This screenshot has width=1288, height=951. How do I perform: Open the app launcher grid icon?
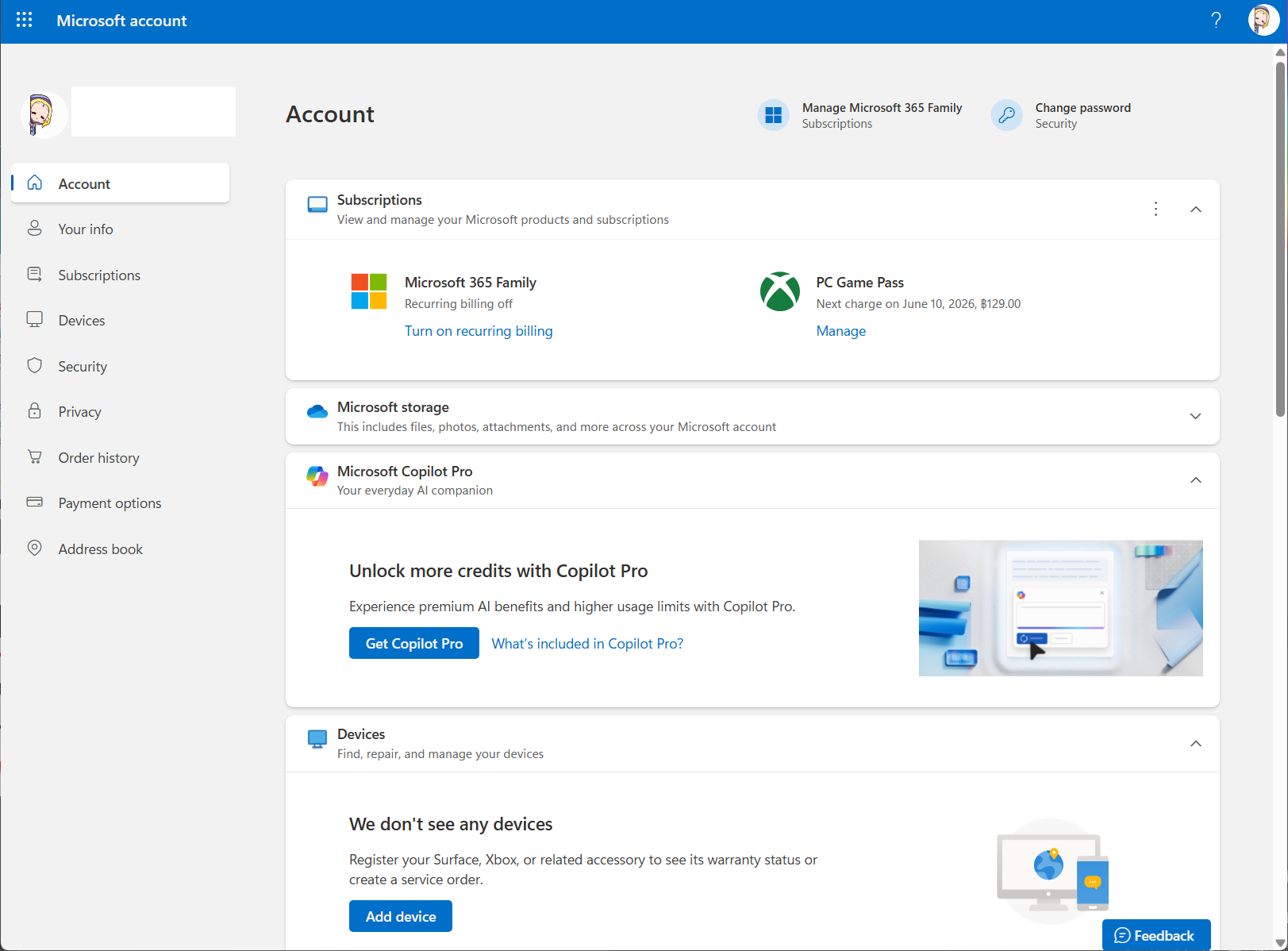point(24,20)
